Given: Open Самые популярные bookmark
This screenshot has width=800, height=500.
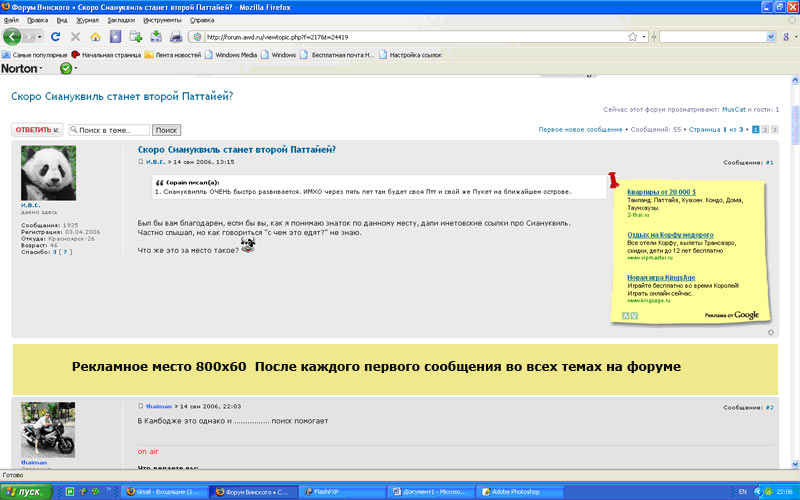Looking at the screenshot, I should pos(35,55).
